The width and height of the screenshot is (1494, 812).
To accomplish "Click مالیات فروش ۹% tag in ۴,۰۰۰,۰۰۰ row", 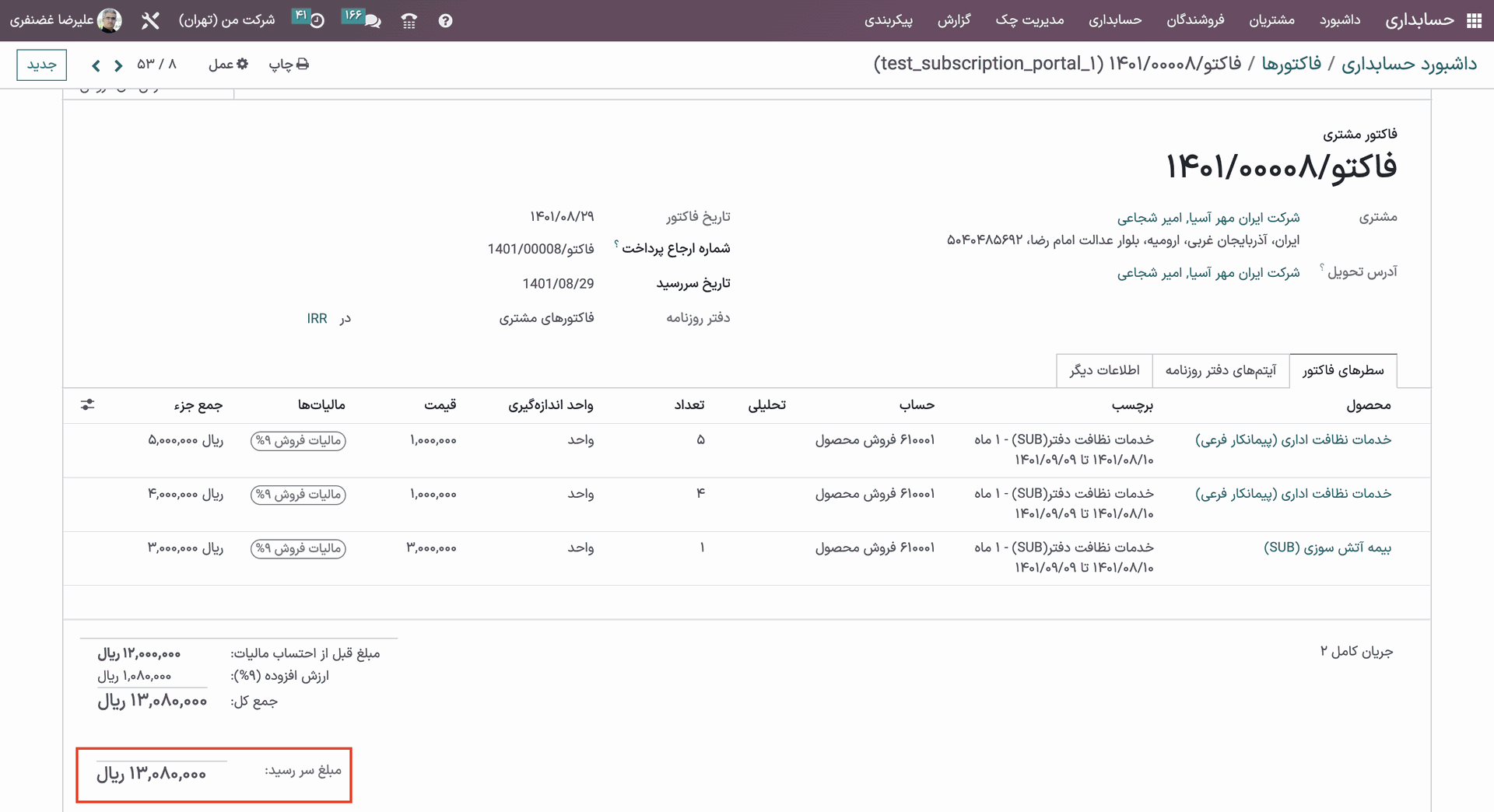I will (x=298, y=495).
